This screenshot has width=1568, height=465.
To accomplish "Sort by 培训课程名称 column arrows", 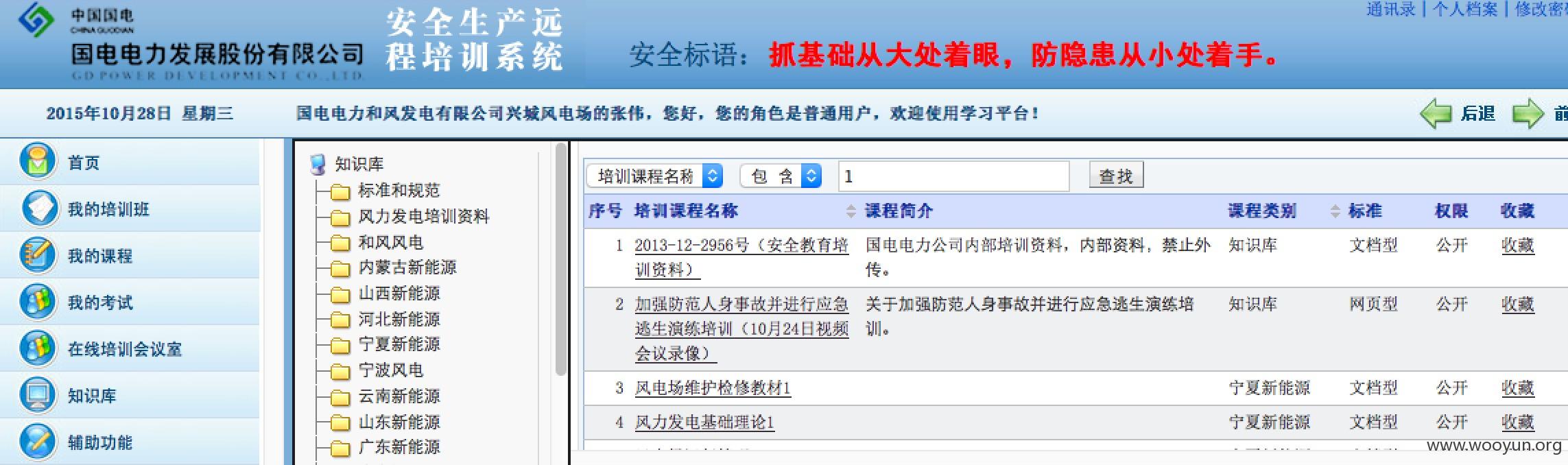I will pyautogui.click(x=851, y=211).
